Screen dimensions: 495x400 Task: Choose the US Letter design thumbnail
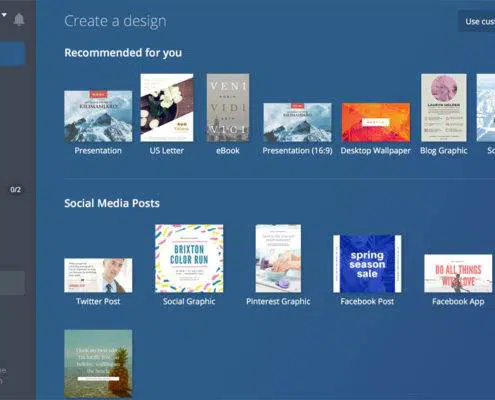[x=167, y=108]
